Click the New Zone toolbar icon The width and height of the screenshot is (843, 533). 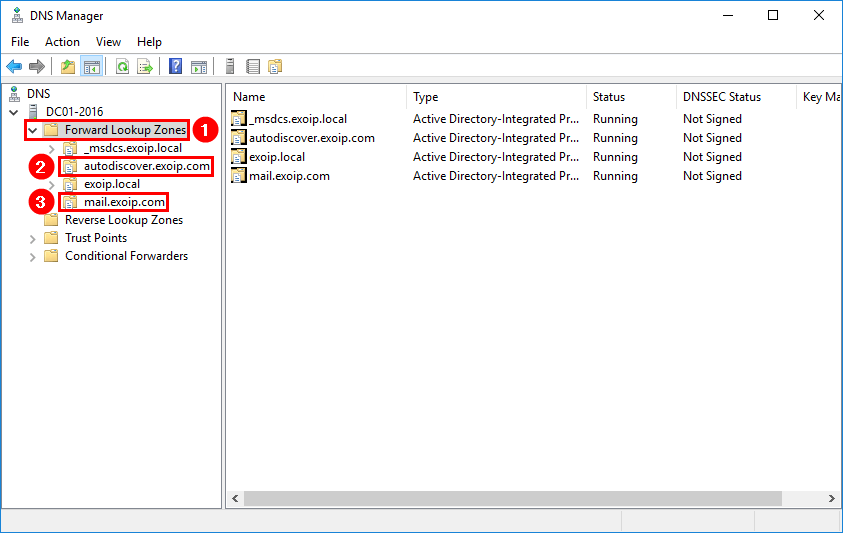275,67
